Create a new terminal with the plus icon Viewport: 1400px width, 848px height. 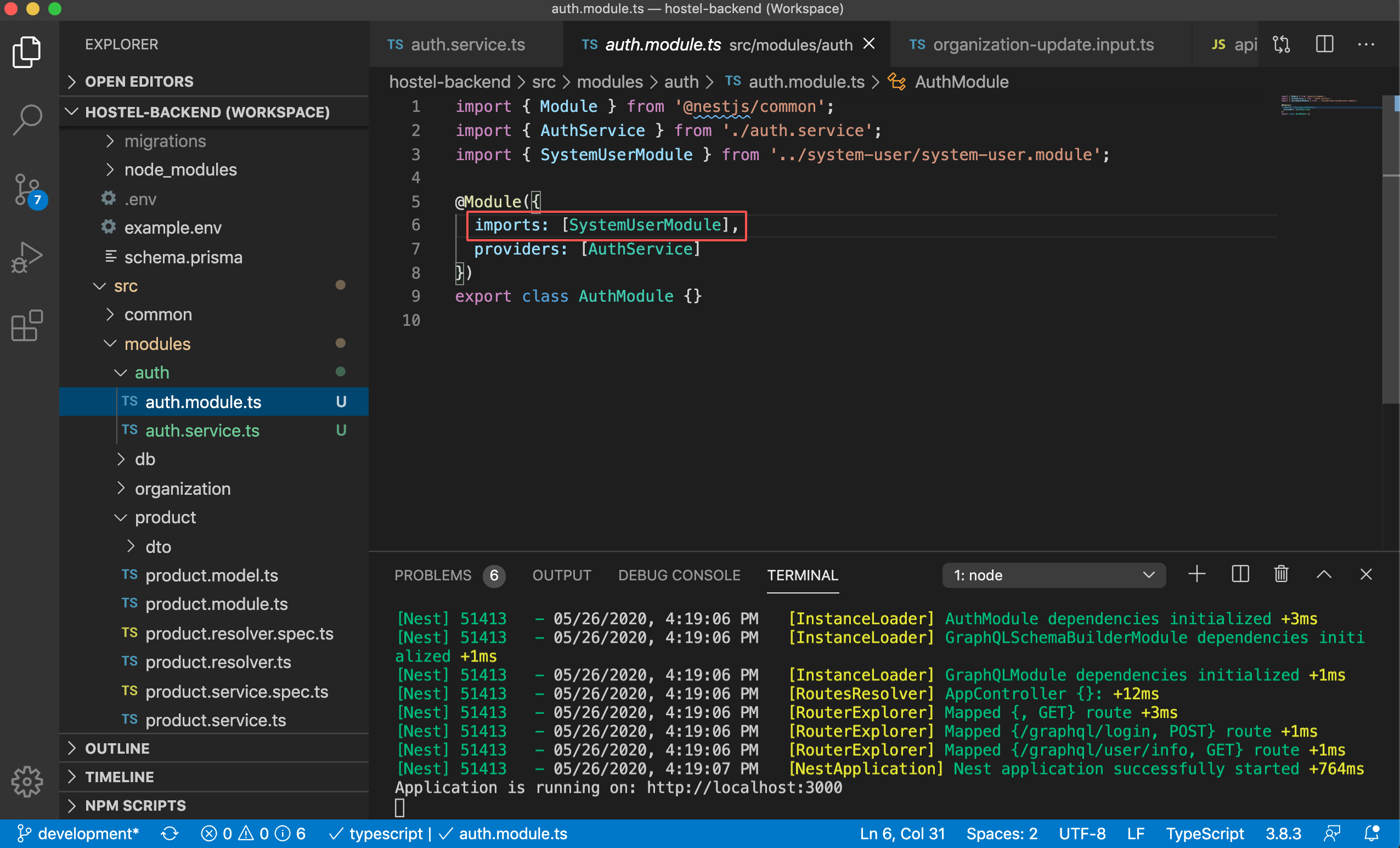point(1196,574)
